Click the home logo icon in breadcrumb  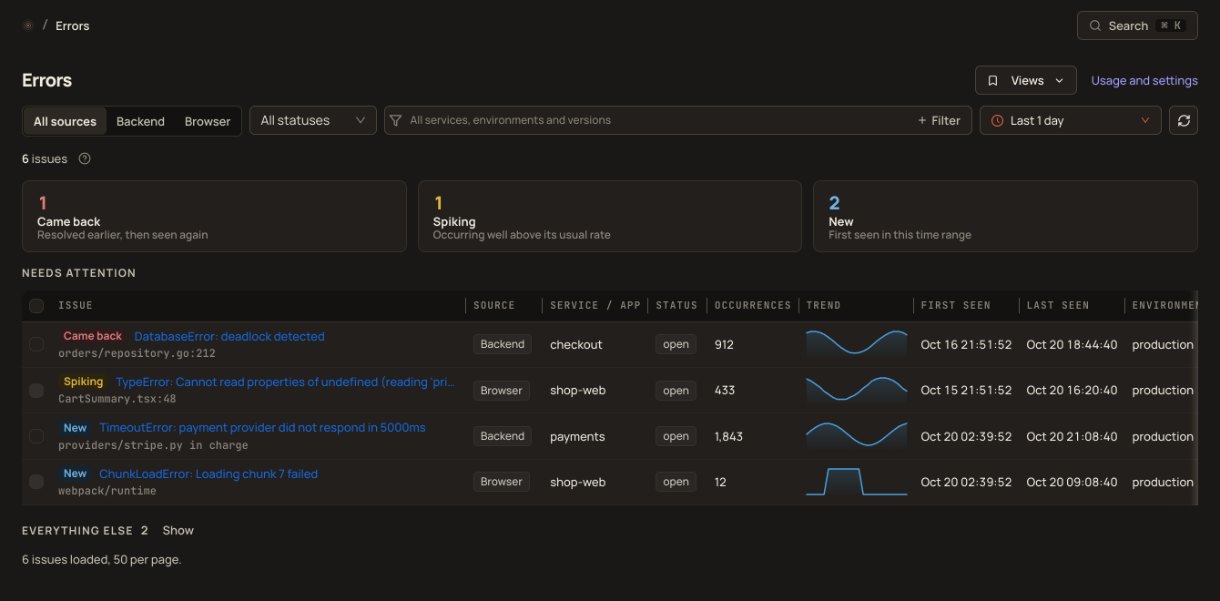[28, 25]
